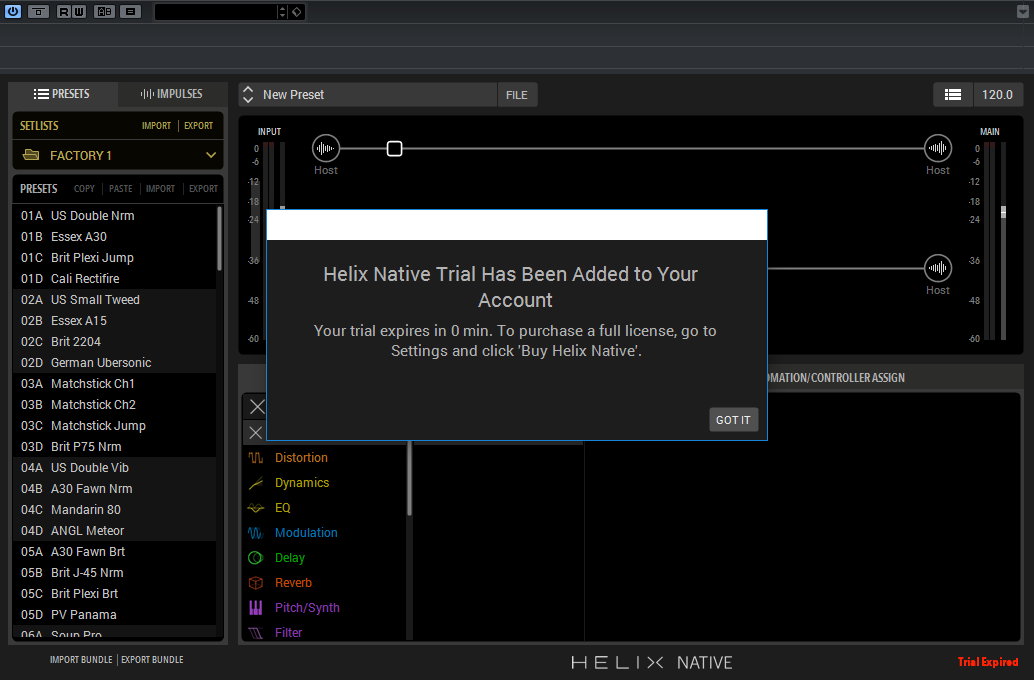Click COPY in the Presets header
This screenshot has width=1034, height=680.
84,189
